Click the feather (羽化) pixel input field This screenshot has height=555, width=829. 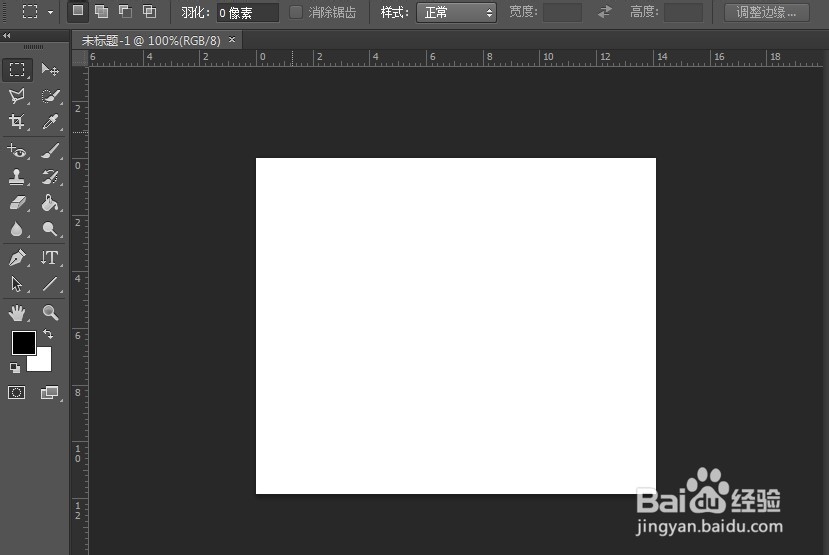[x=247, y=12]
